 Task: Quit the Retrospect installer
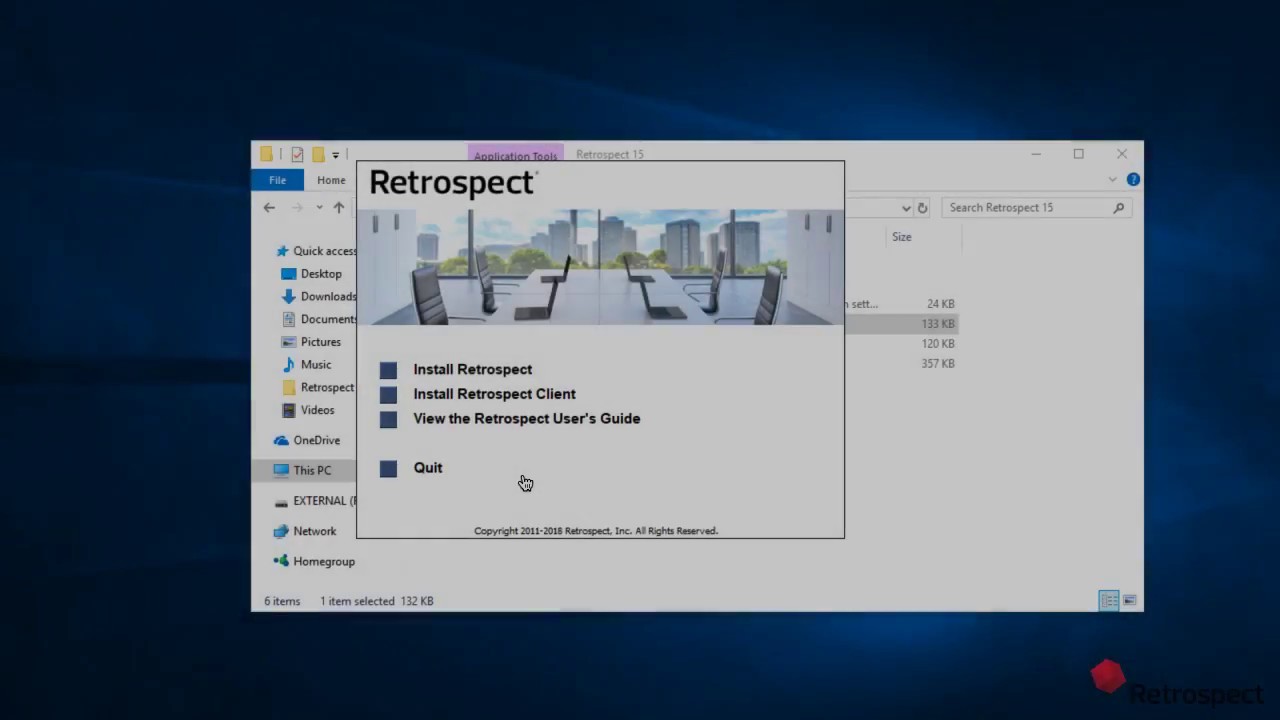coord(427,467)
